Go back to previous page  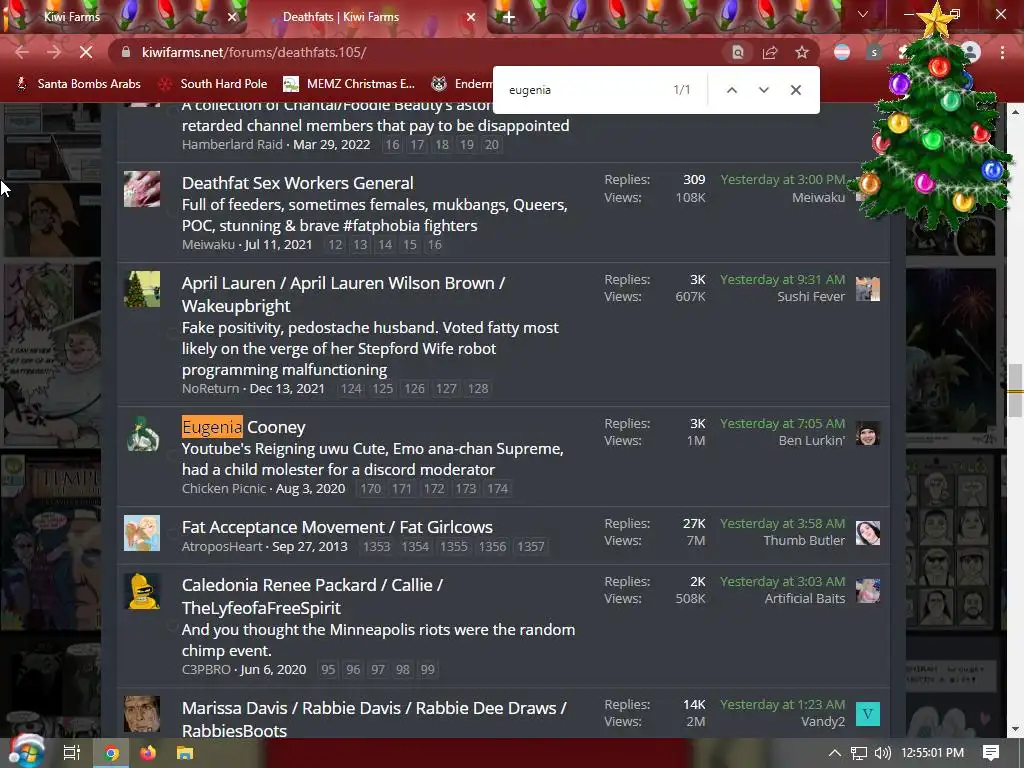(22, 52)
